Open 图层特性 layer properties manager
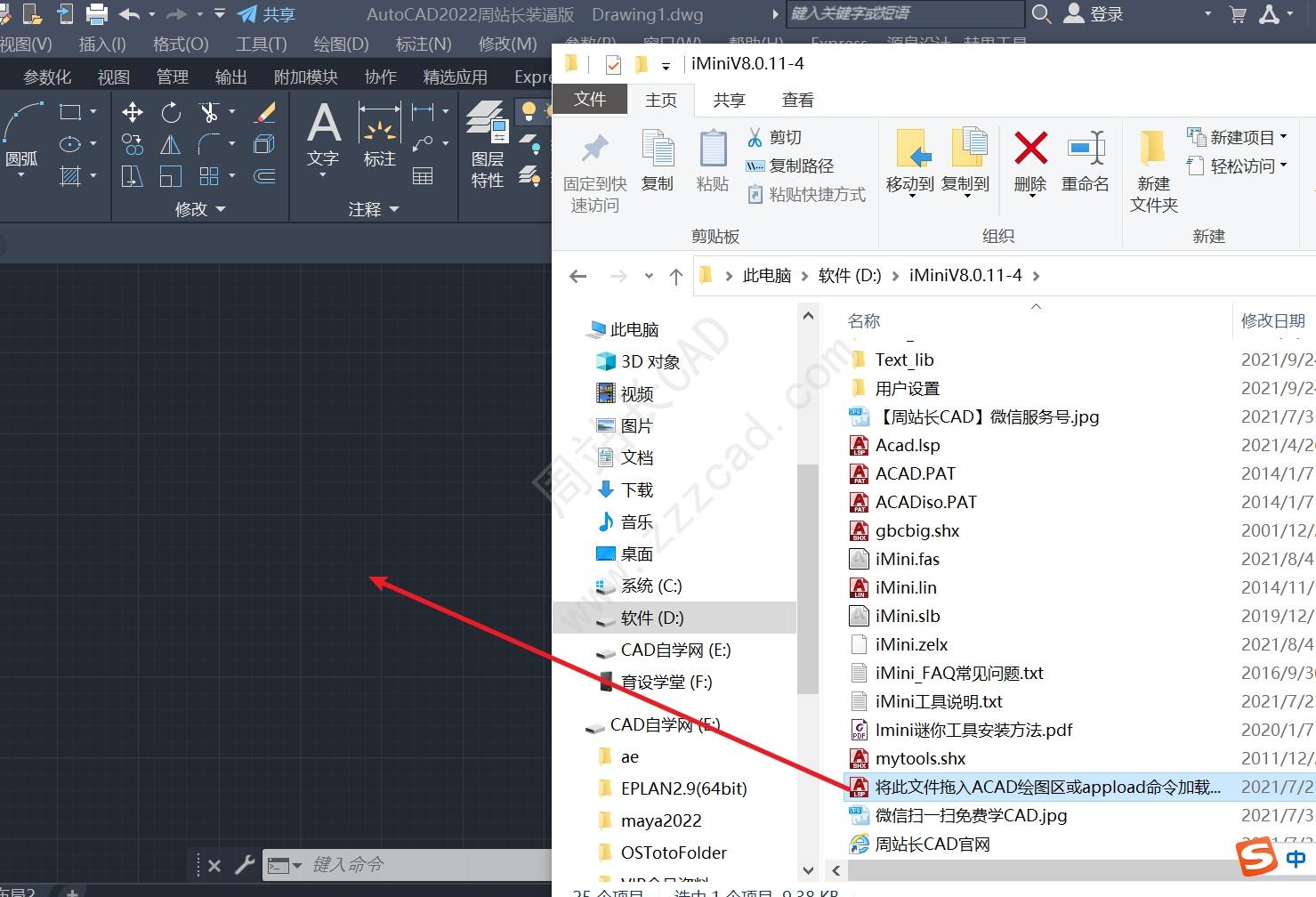1316x897 pixels. (x=488, y=144)
